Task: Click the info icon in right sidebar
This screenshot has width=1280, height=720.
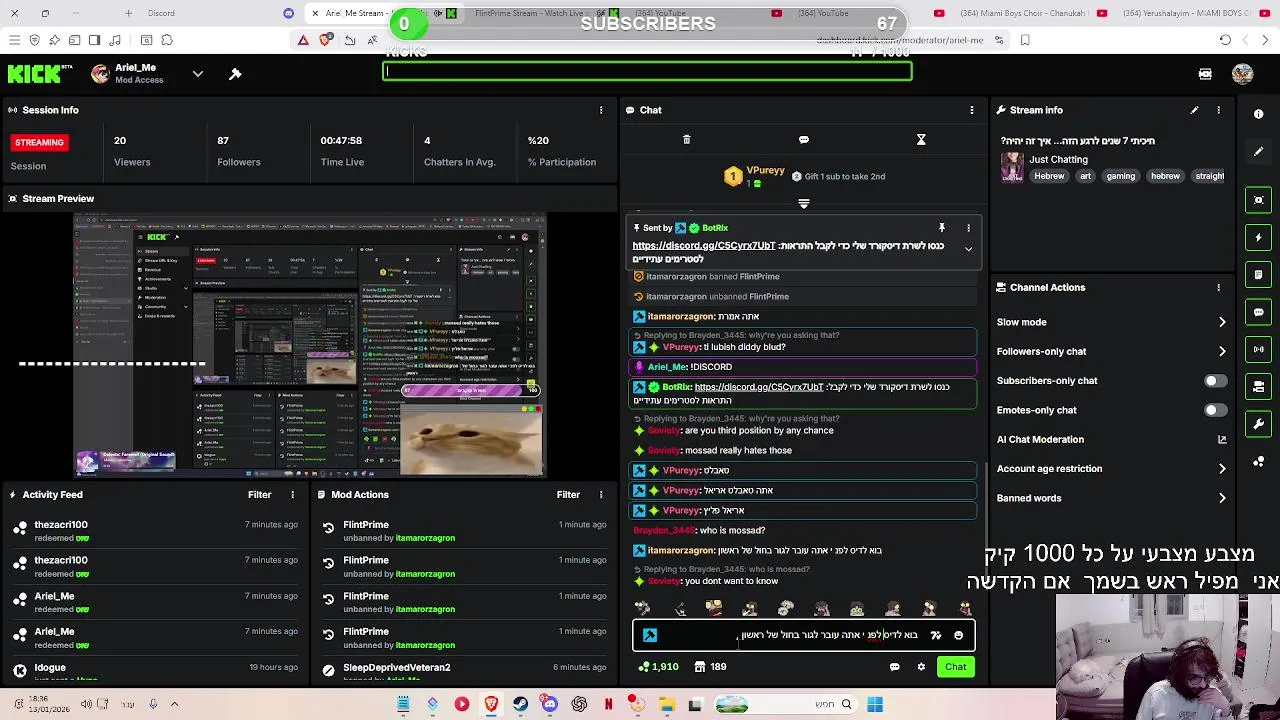Action: point(1259,114)
